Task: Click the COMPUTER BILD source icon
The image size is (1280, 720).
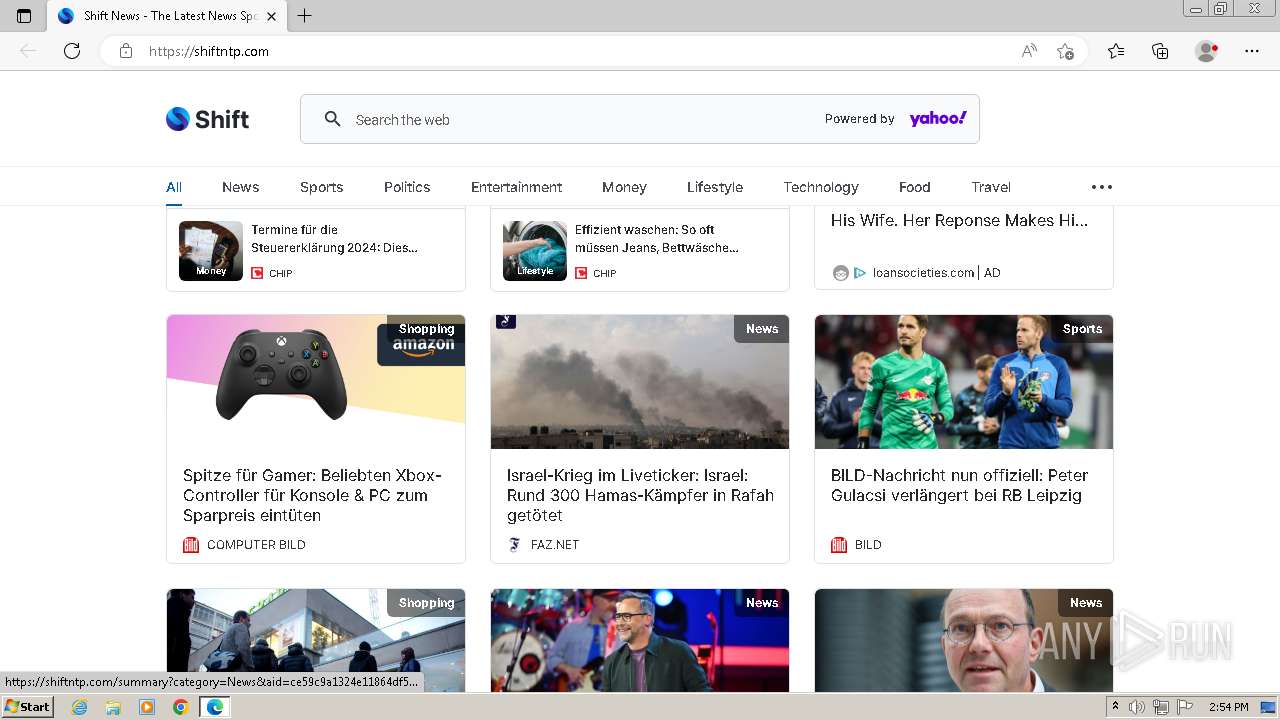Action: tap(191, 545)
